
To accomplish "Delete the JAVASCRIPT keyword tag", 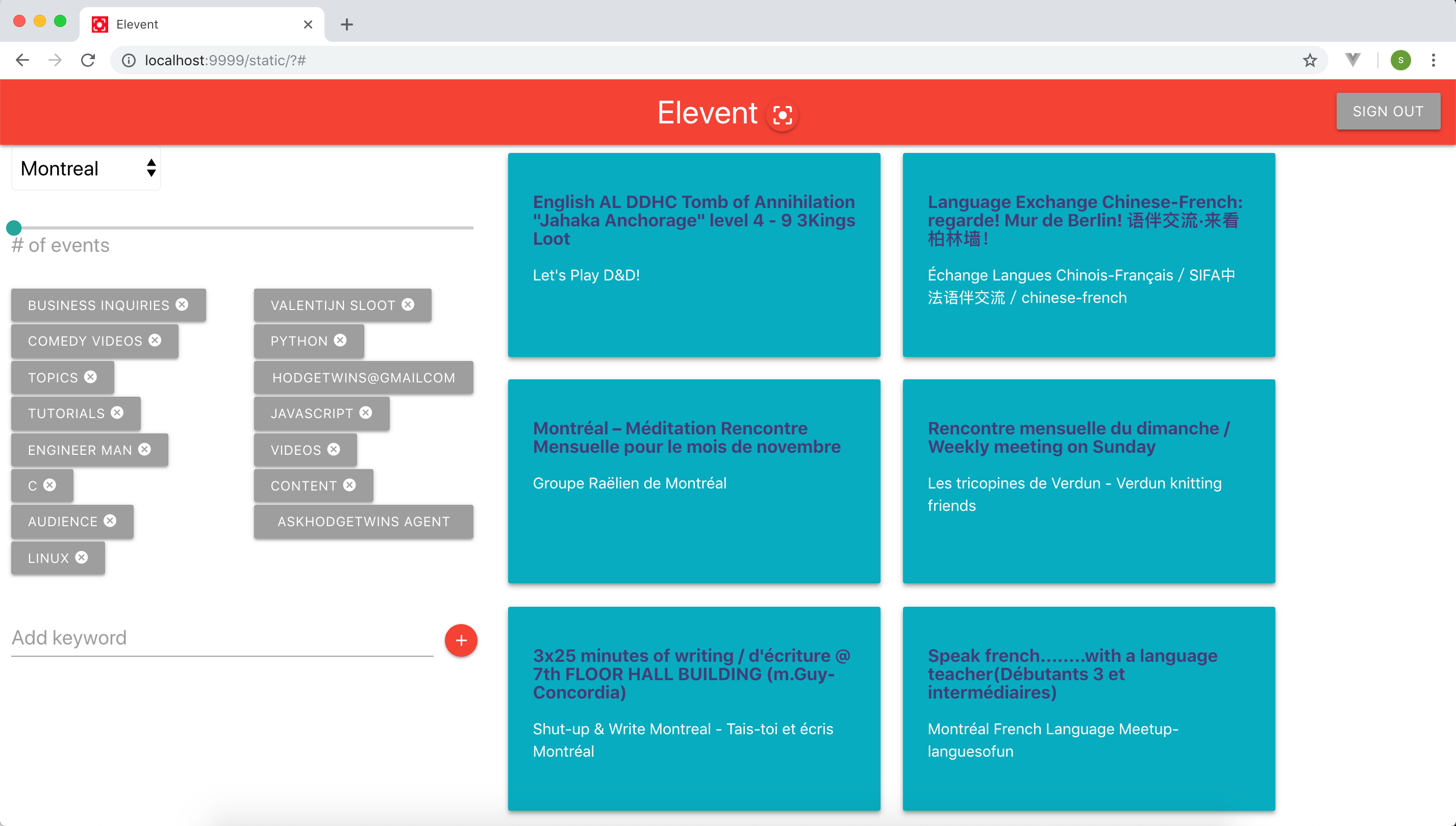I will tap(366, 413).
